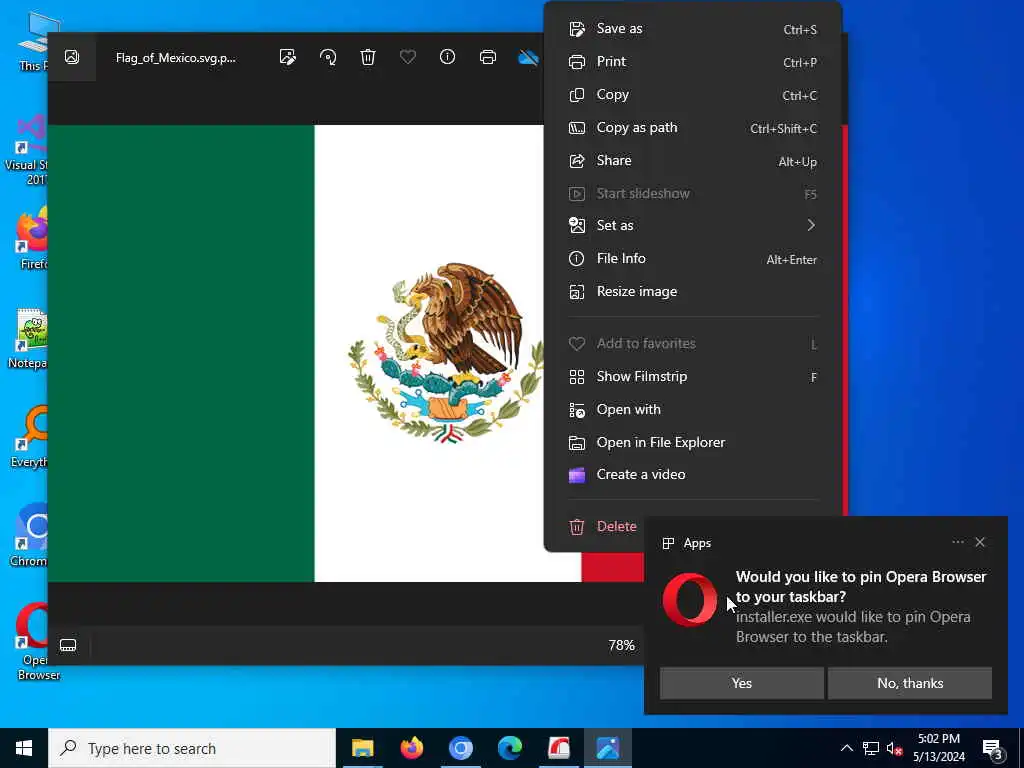The image size is (1024, 768).
Task: Click the trash icon in Photos toolbar
Action: [x=368, y=57]
